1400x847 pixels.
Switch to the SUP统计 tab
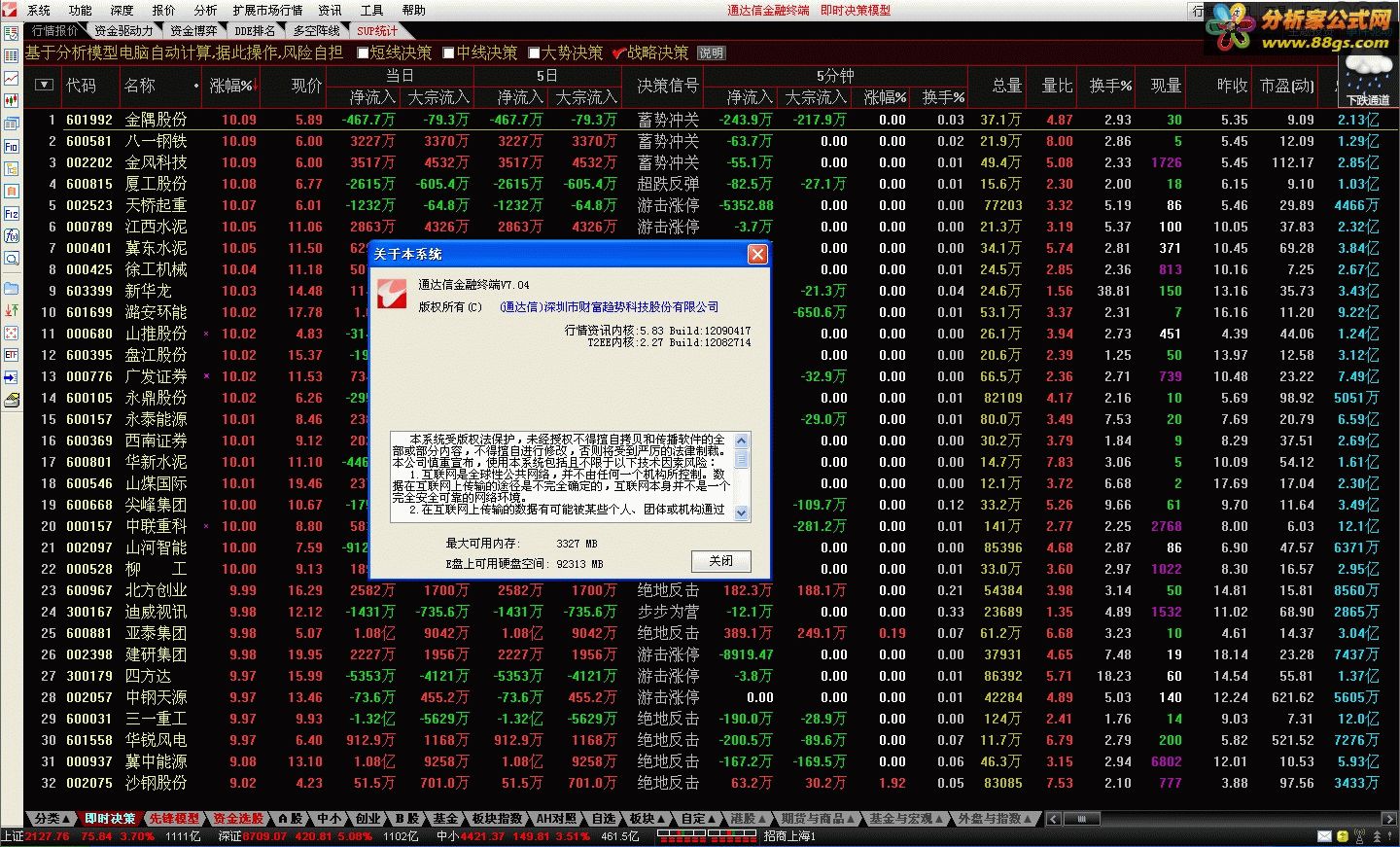377,31
